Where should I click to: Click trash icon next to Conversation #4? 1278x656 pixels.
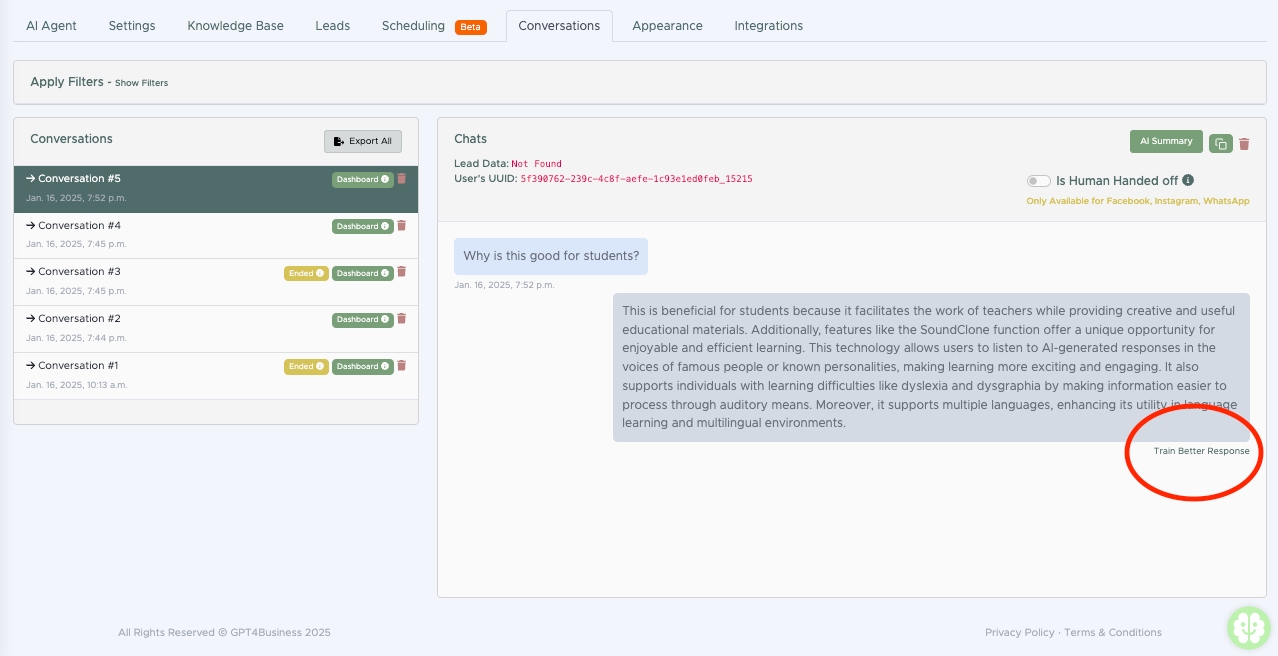click(402, 226)
